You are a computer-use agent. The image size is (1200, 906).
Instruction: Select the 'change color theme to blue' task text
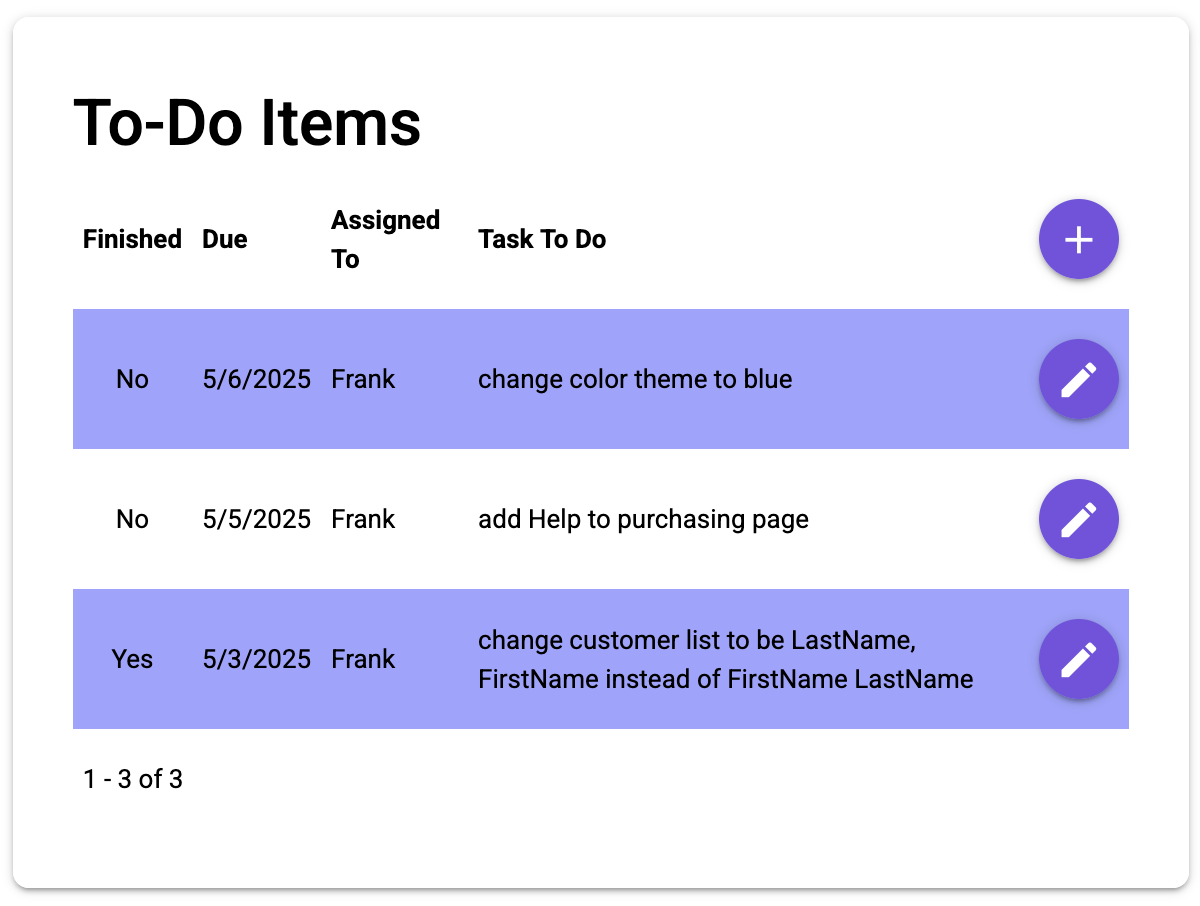coord(635,379)
